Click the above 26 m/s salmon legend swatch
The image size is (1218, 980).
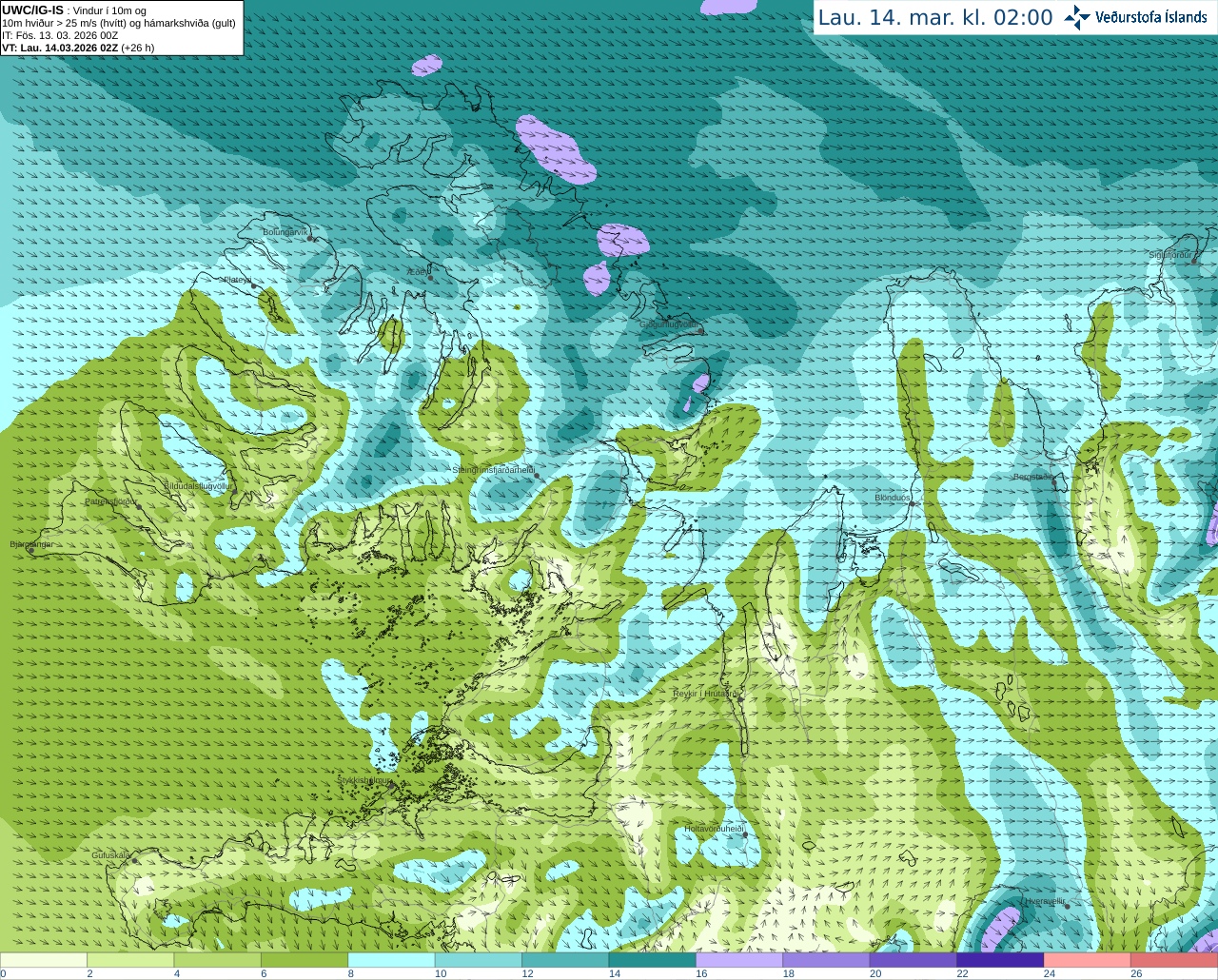tap(1175, 960)
